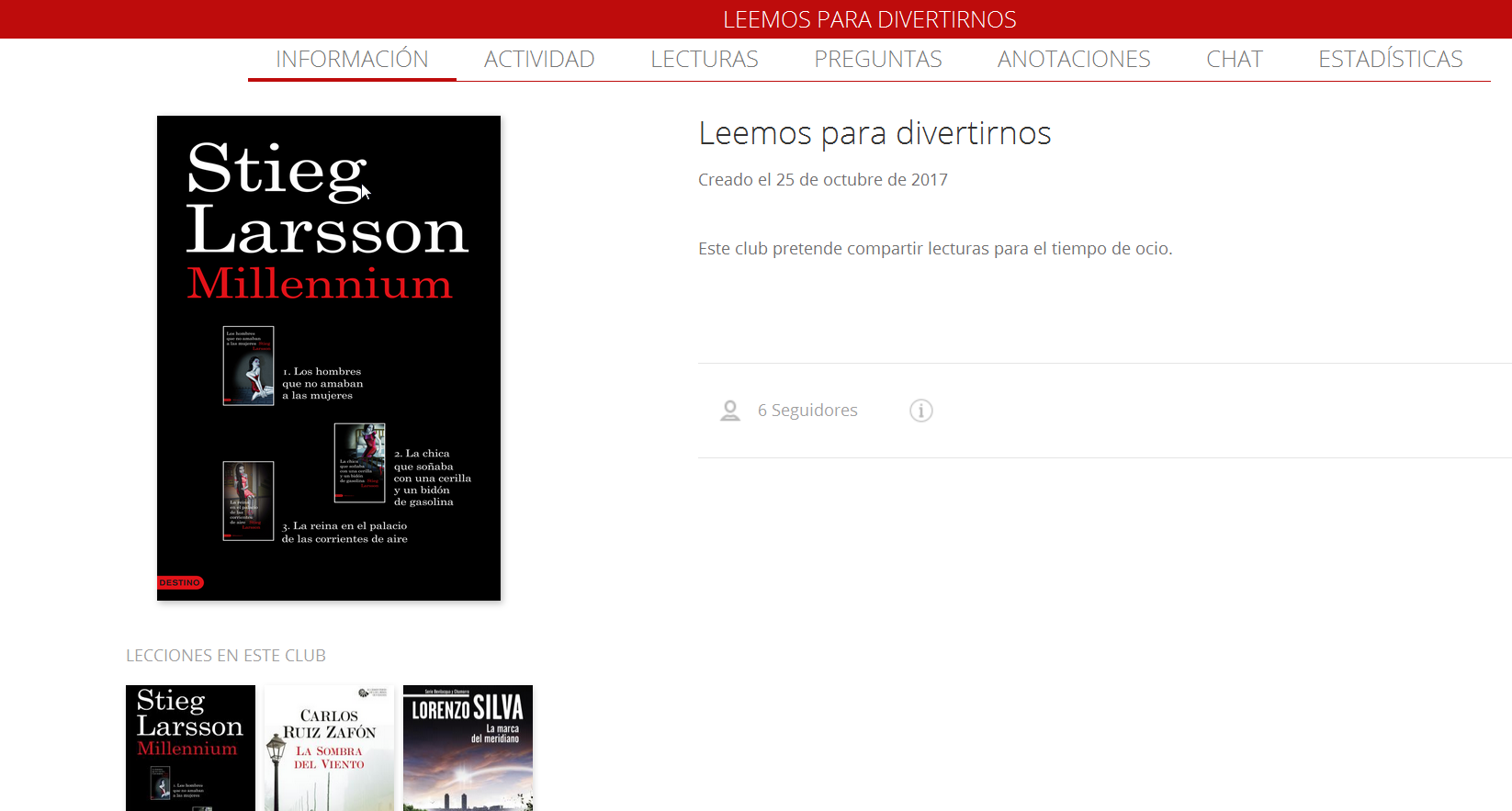This screenshot has width=1512, height=811.
Task: Open the INFORMACIÓN tab
Action: 352,60
